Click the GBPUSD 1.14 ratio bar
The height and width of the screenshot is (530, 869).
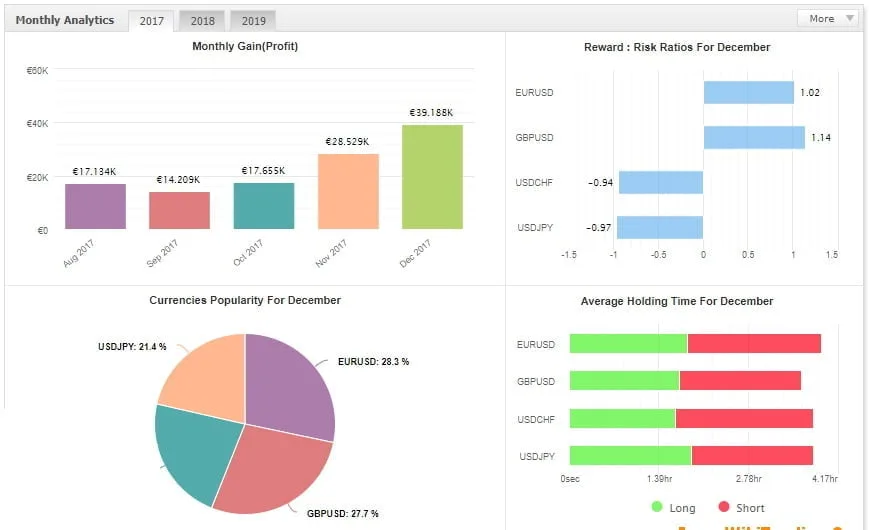point(754,137)
